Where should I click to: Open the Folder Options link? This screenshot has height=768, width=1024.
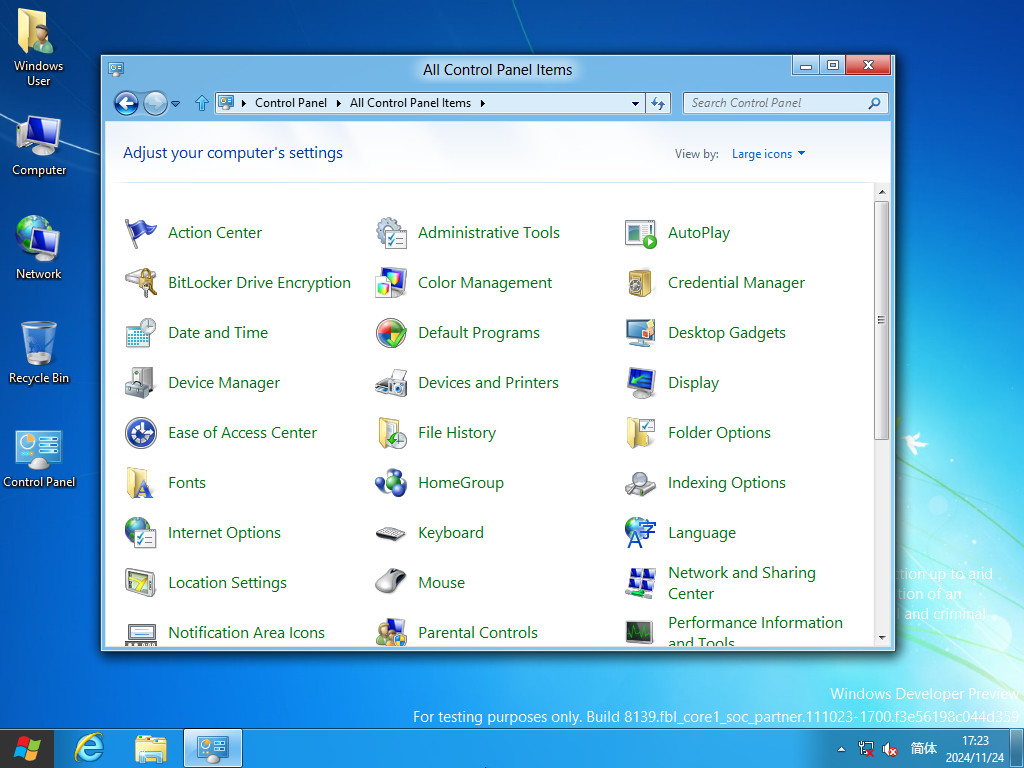tap(719, 433)
